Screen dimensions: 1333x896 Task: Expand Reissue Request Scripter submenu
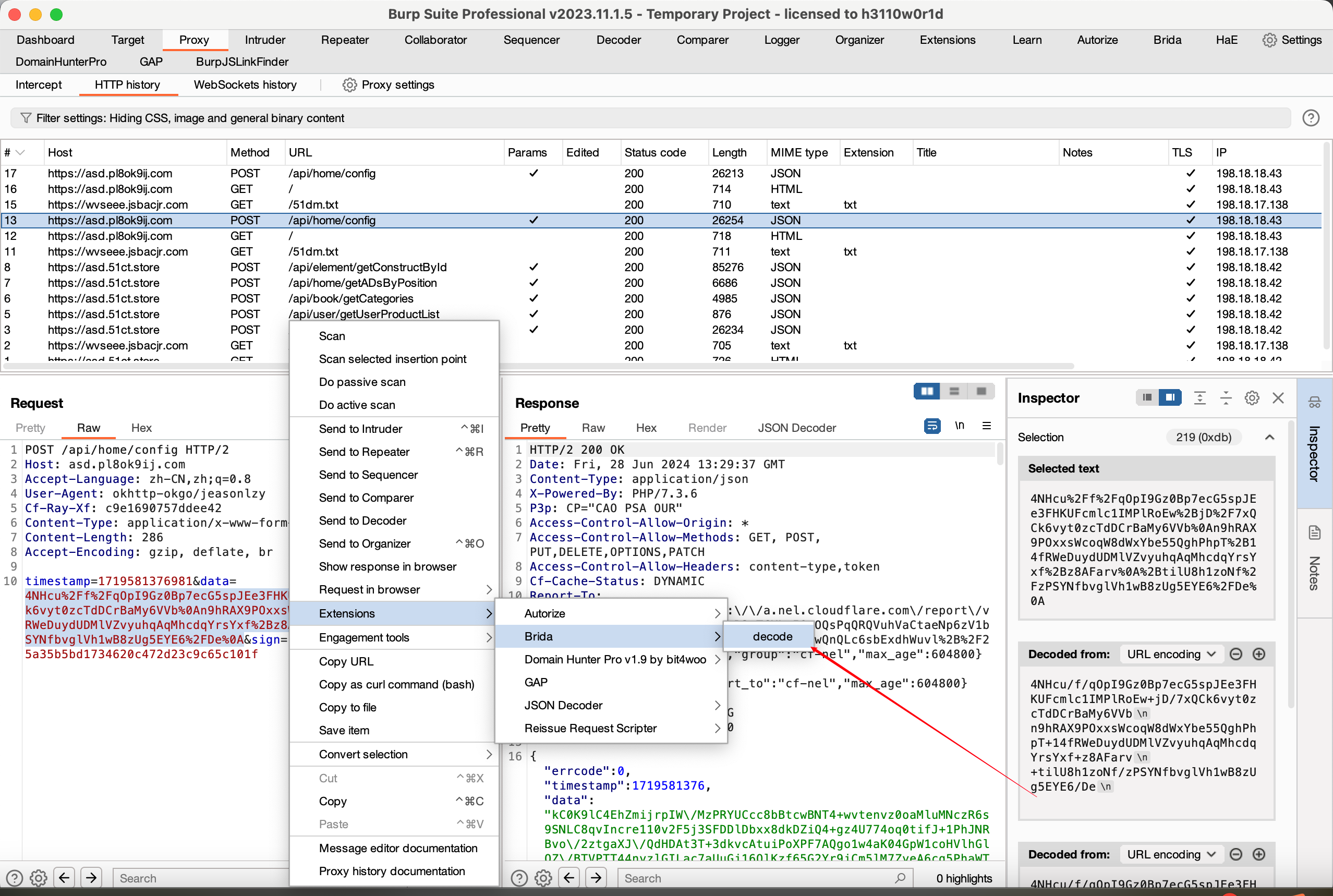[x=611, y=729]
